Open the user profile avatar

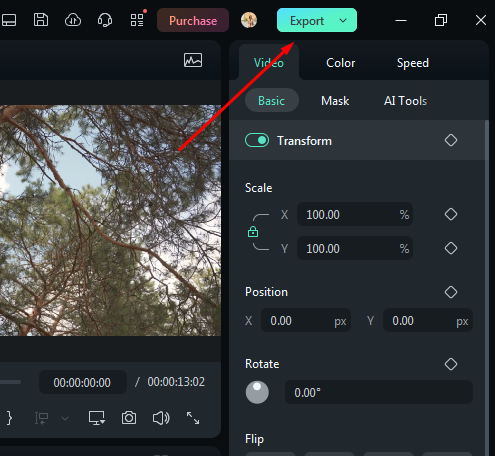coord(249,20)
